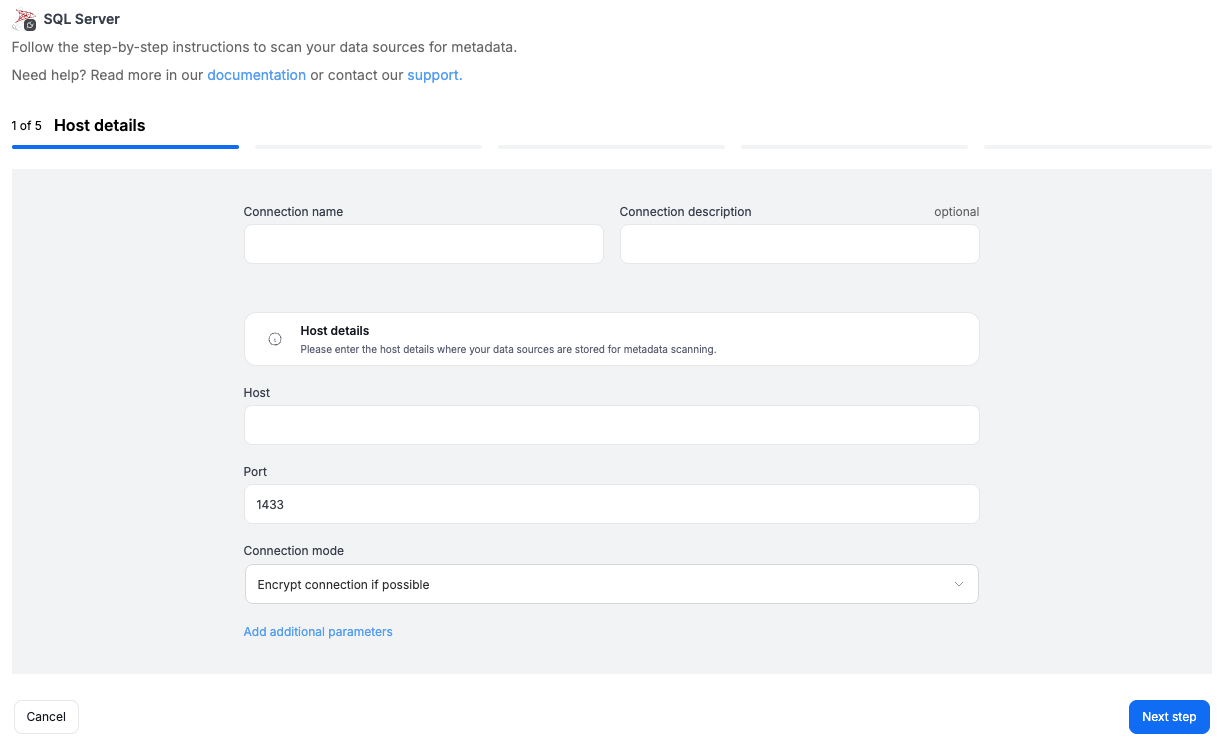Click the 'Host' field label
This screenshot has height=744, width=1225.
(x=257, y=393)
